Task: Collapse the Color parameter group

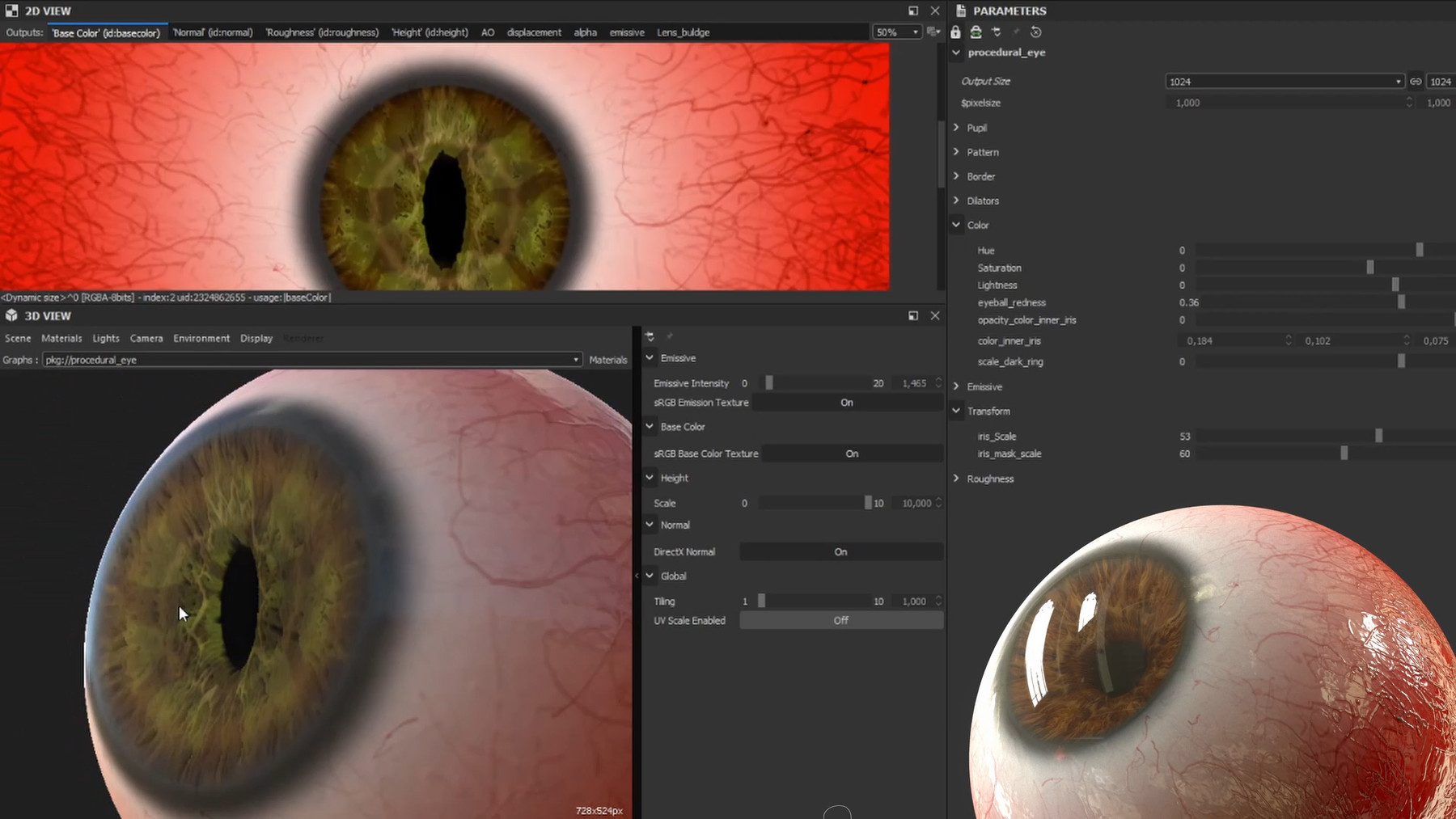Action: [956, 225]
